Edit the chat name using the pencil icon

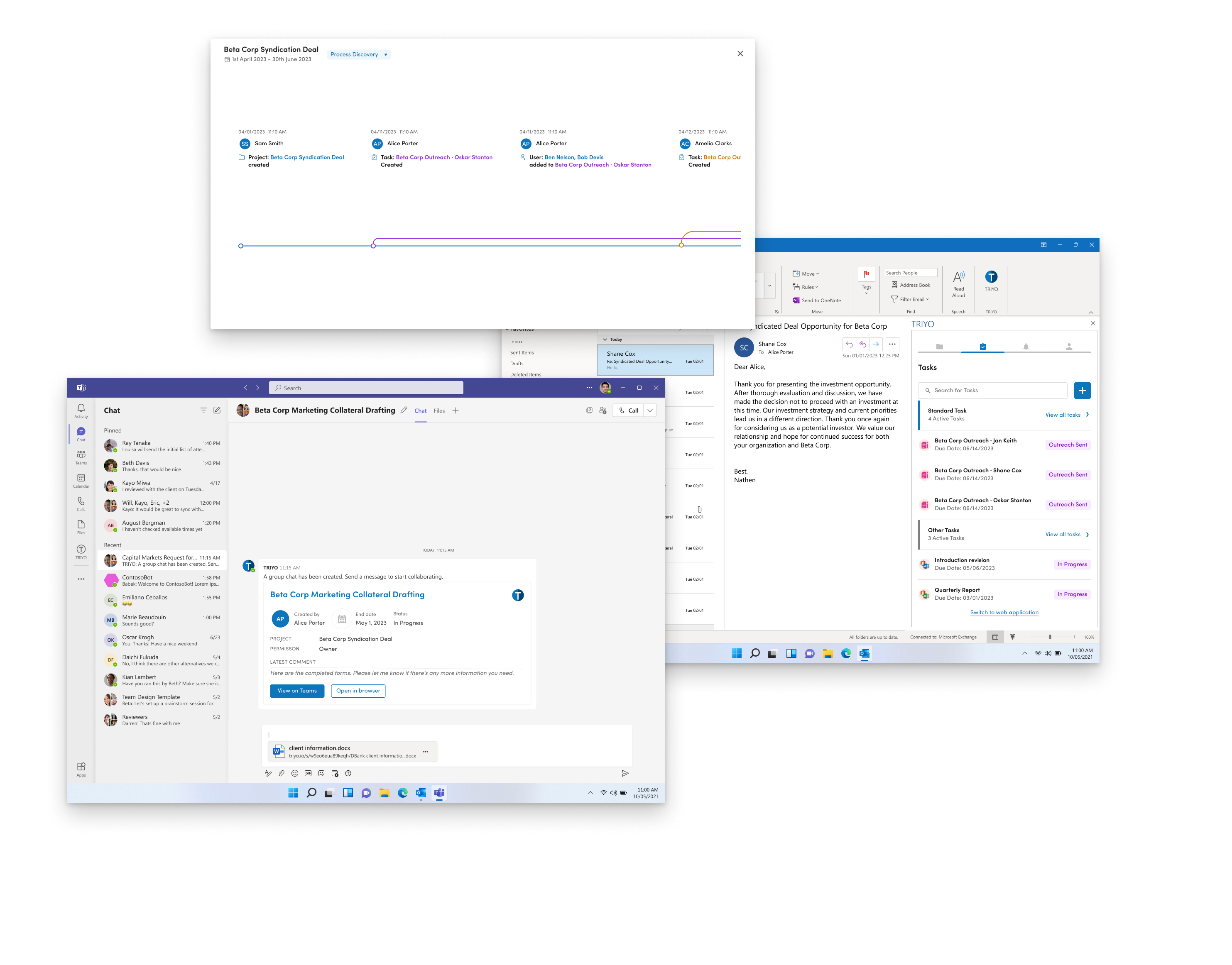click(404, 410)
